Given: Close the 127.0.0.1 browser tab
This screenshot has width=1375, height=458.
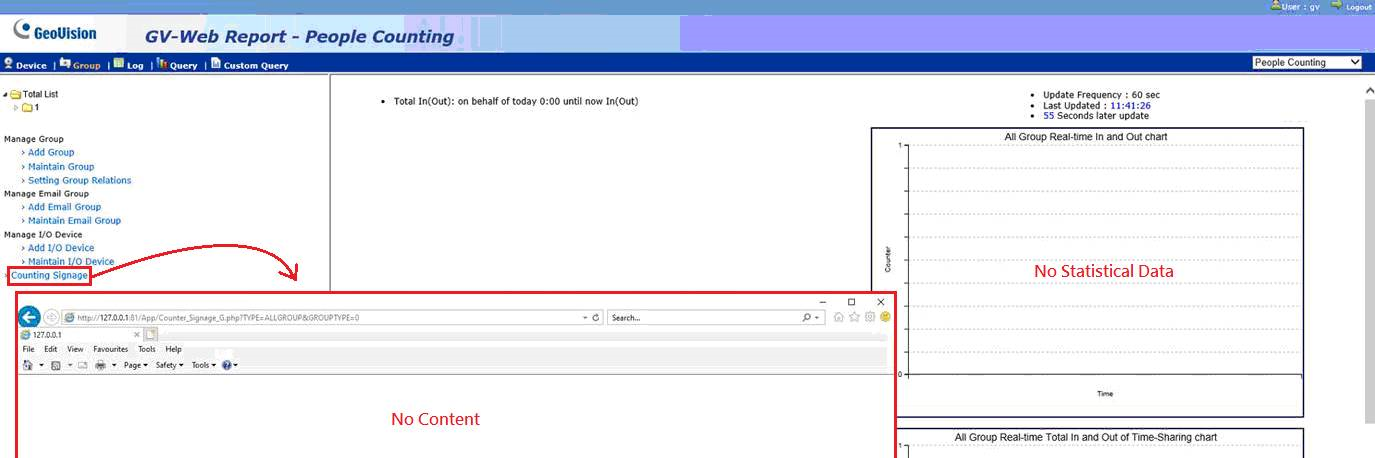Looking at the screenshot, I should pos(138,335).
